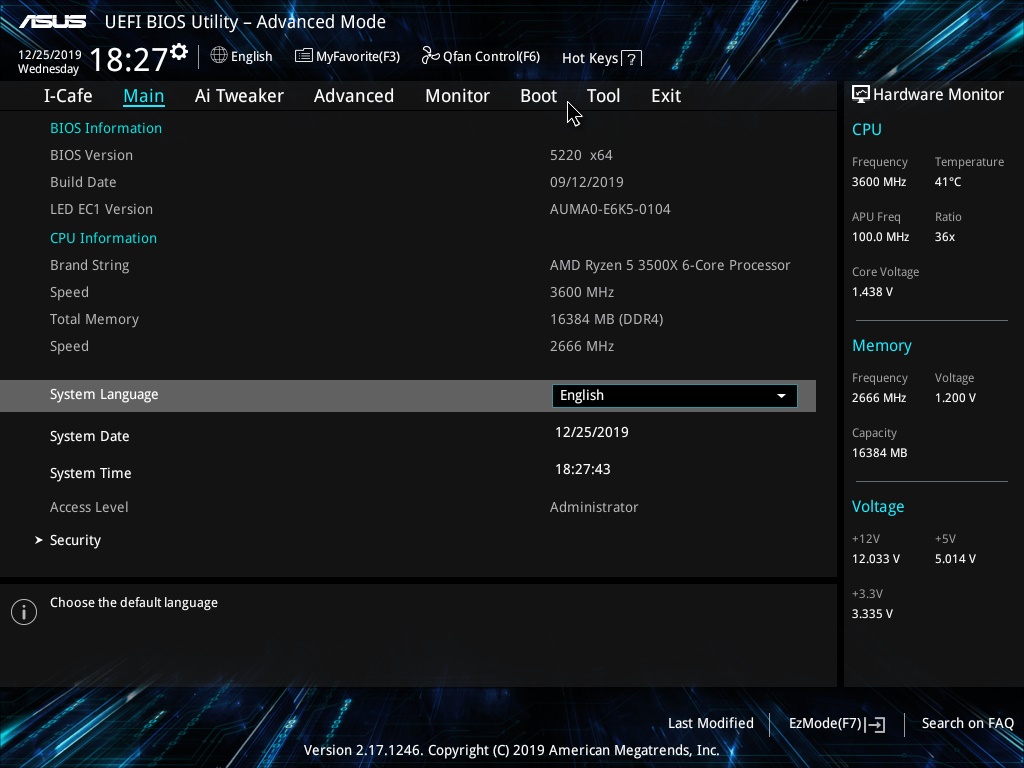Viewport: 1024px width, 768px height.
Task: Click the header clock 18:27
Action: pyautogui.click(x=129, y=59)
